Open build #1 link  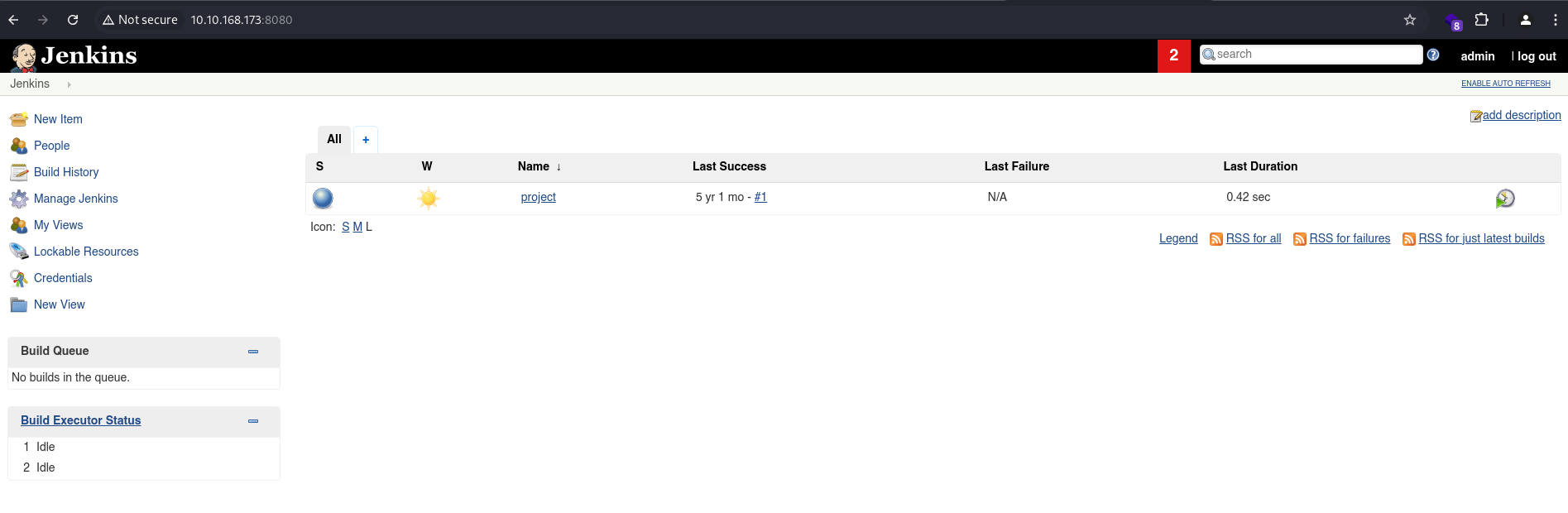point(760,197)
